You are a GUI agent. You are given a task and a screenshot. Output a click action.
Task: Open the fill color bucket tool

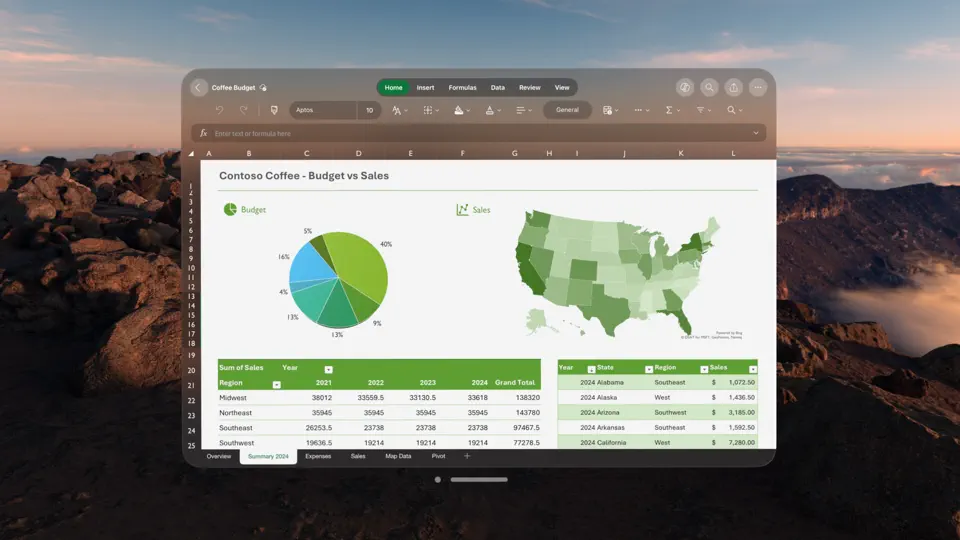[x=462, y=110]
